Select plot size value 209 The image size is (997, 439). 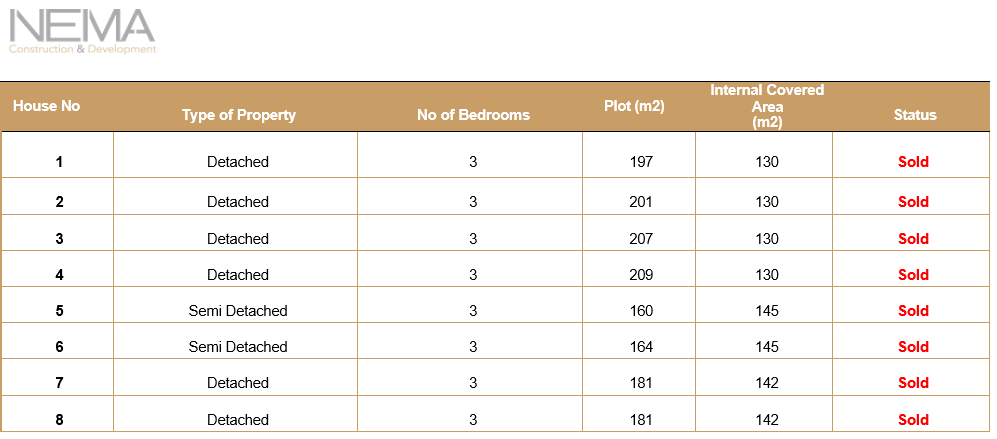tap(641, 275)
